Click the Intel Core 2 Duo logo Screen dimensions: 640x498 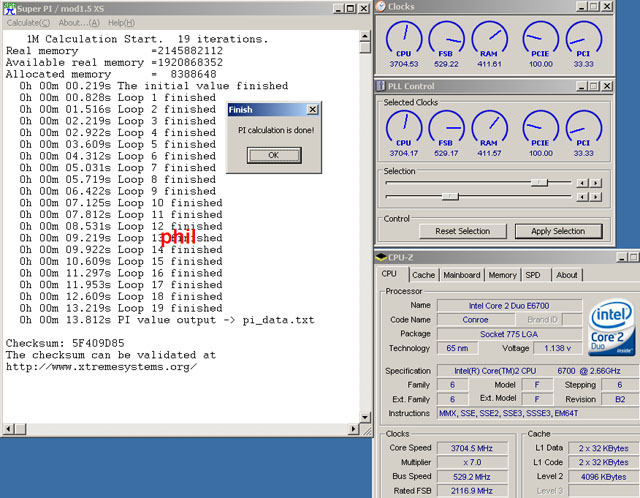tap(611, 327)
